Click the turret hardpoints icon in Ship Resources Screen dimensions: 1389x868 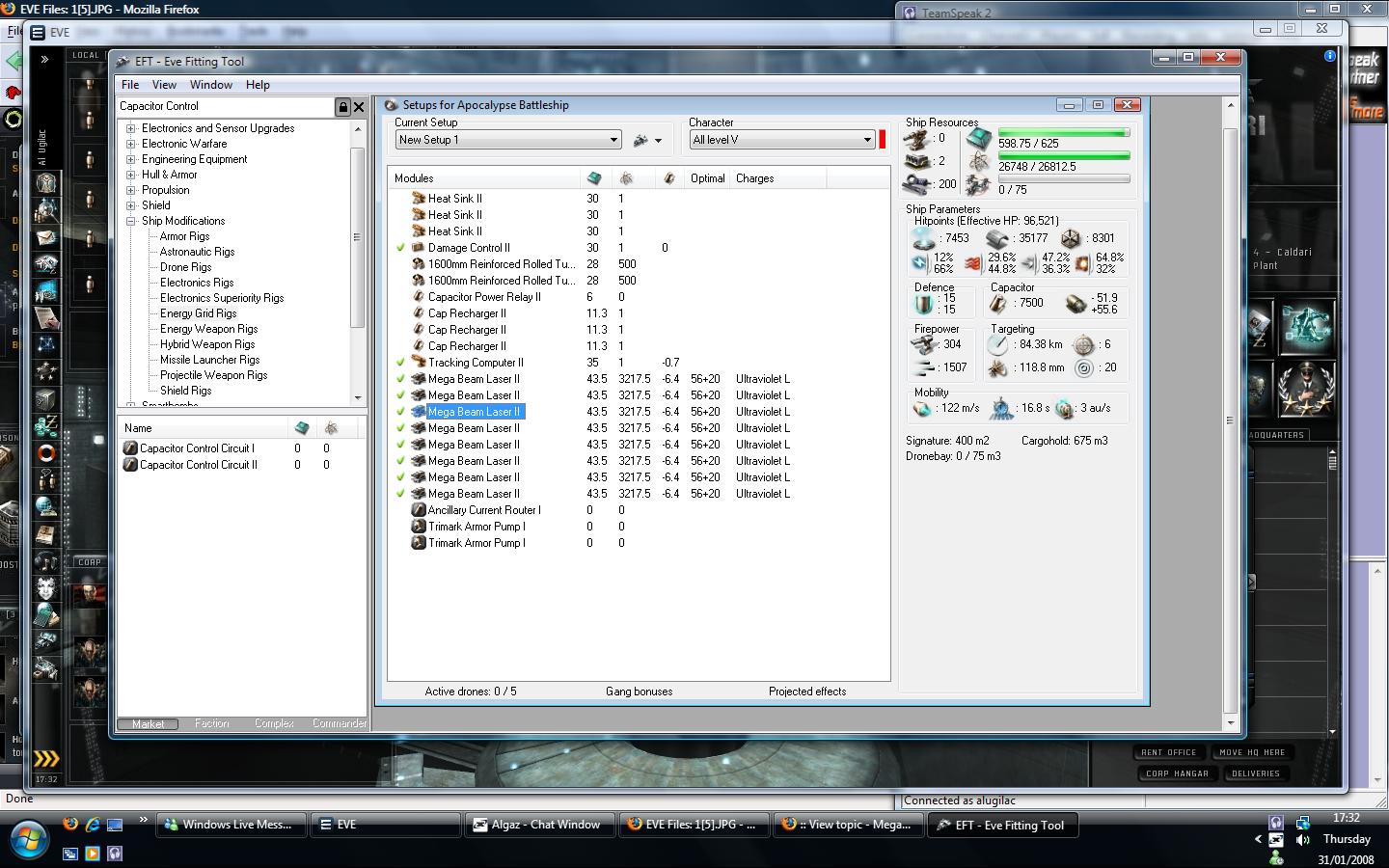click(917, 139)
